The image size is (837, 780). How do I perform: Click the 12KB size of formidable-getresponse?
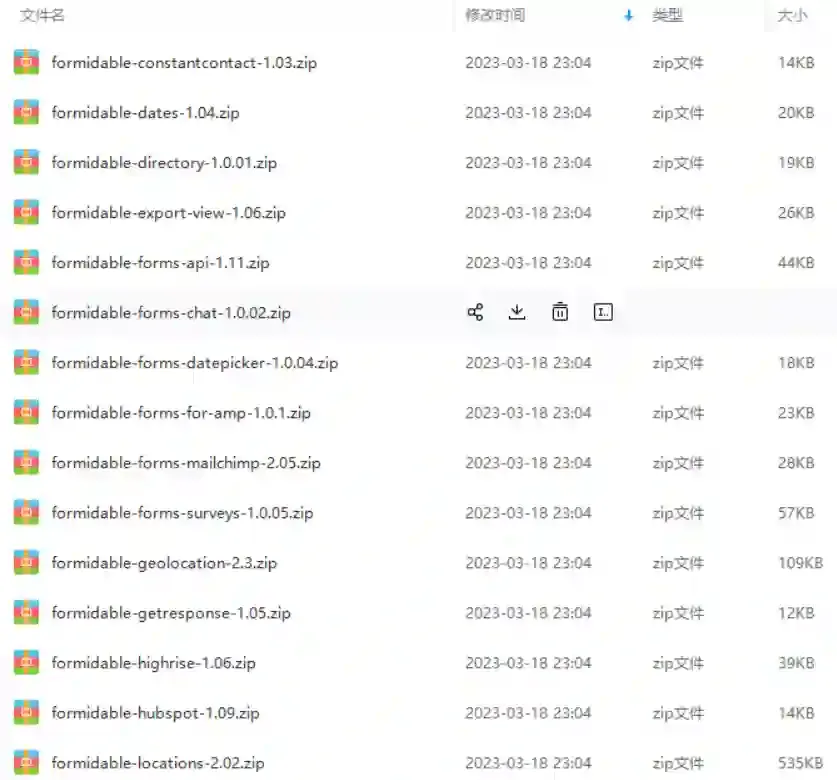[x=796, y=613]
